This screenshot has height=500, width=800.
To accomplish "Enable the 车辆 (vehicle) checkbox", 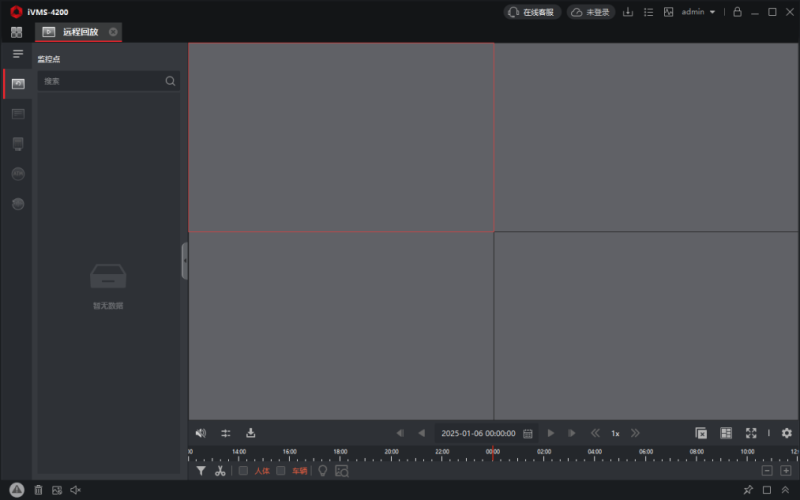I will coord(281,470).
